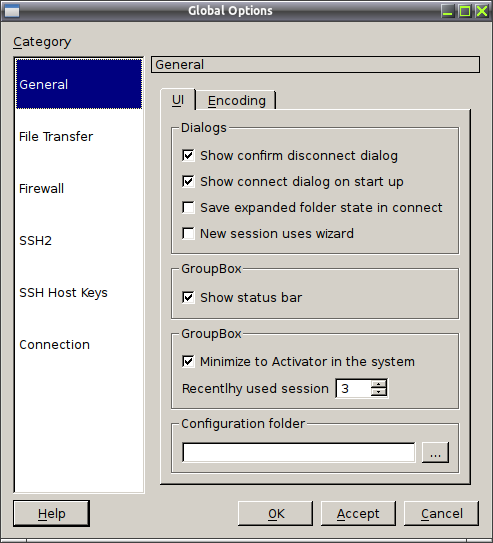The image size is (493, 543).
Task: Click the Recentlhy used session label
Action: [x=255, y=389]
